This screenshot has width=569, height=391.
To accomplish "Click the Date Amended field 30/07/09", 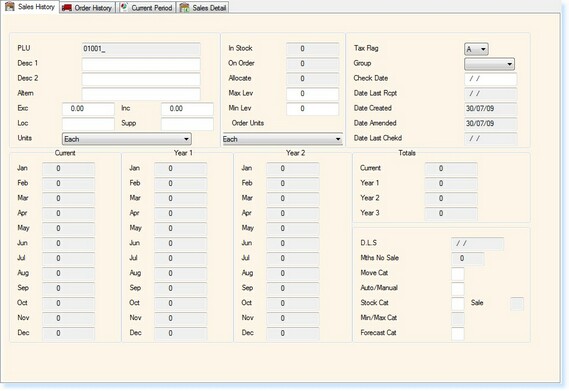I will [491, 123].
